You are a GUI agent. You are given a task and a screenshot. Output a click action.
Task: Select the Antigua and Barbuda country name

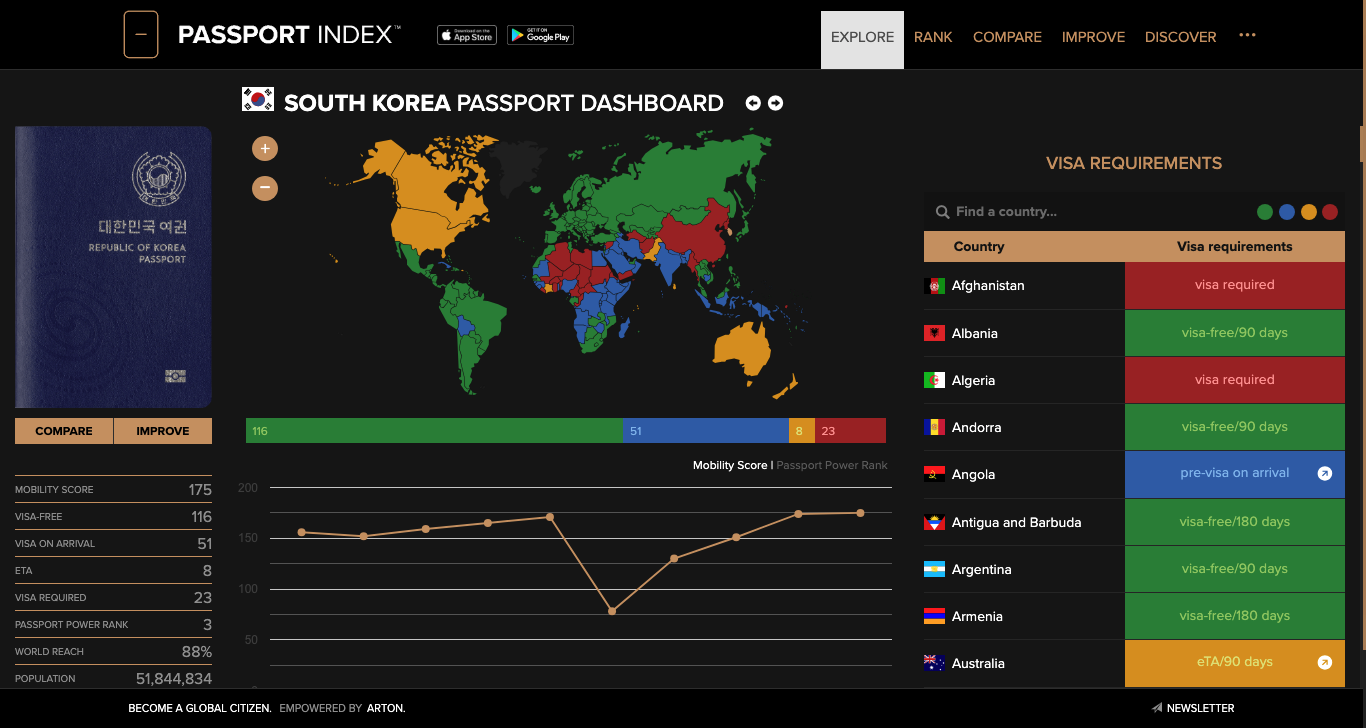click(x=1016, y=522)
